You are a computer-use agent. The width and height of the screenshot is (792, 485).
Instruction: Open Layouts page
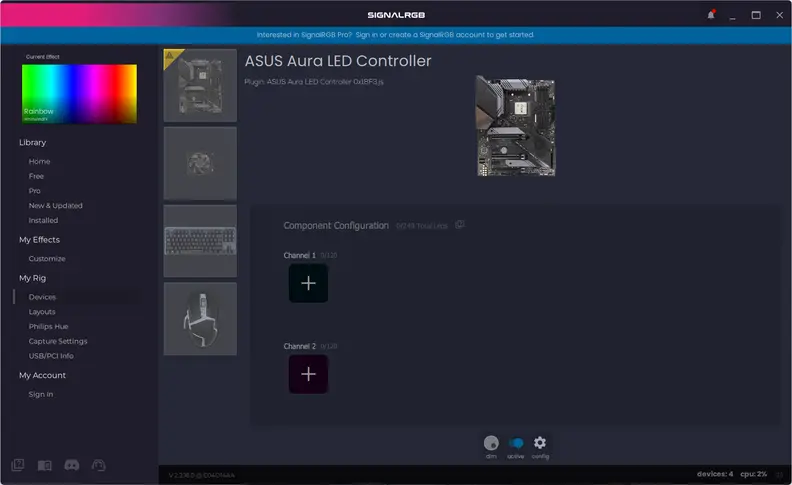[42, 312]
